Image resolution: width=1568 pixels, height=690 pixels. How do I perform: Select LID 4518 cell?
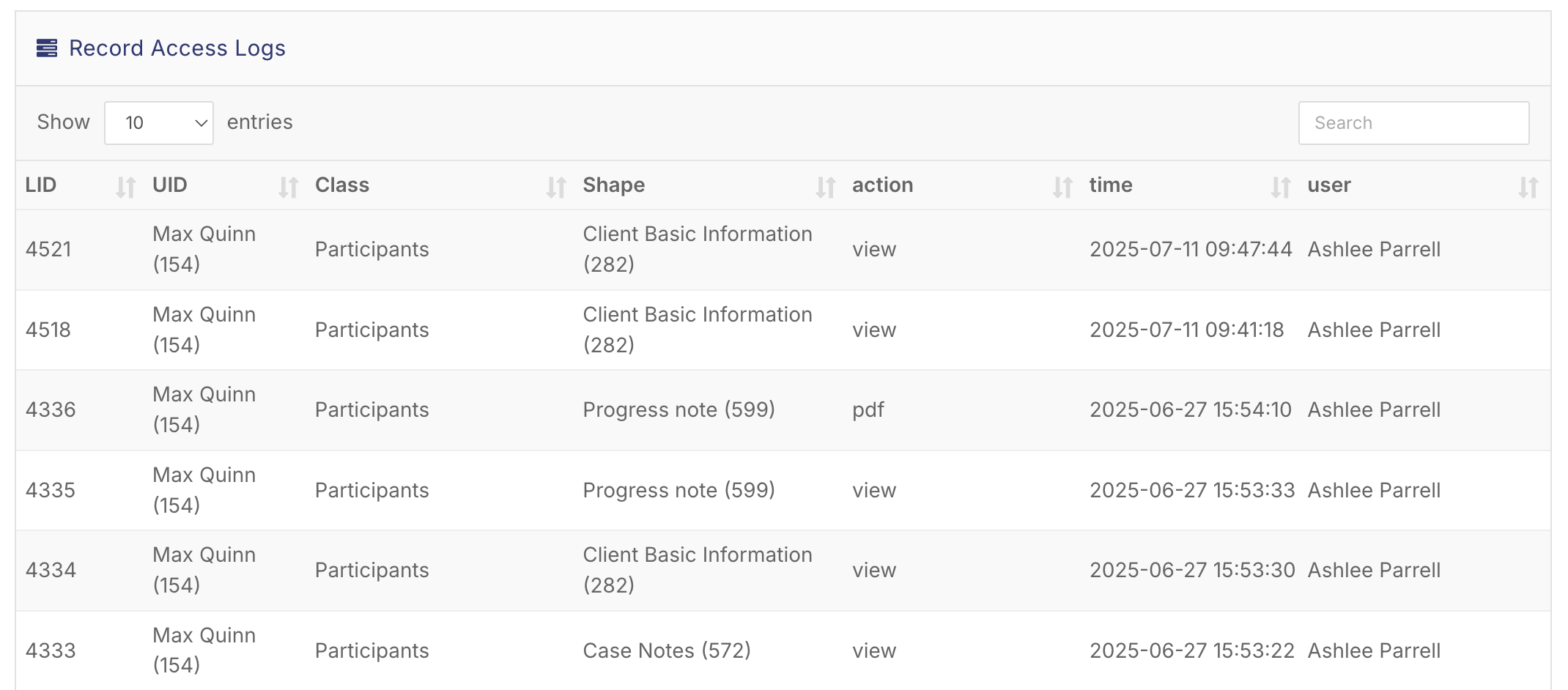click(48, 330)
